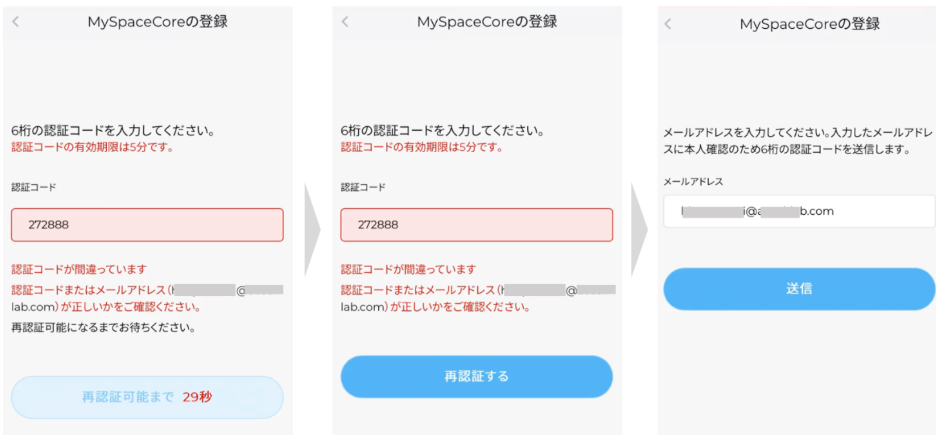Click the 認証コードが間違っています error on the middle screen
Image resolution: width=936 pixels, height=435 pixels.
(x=408, y=269)
